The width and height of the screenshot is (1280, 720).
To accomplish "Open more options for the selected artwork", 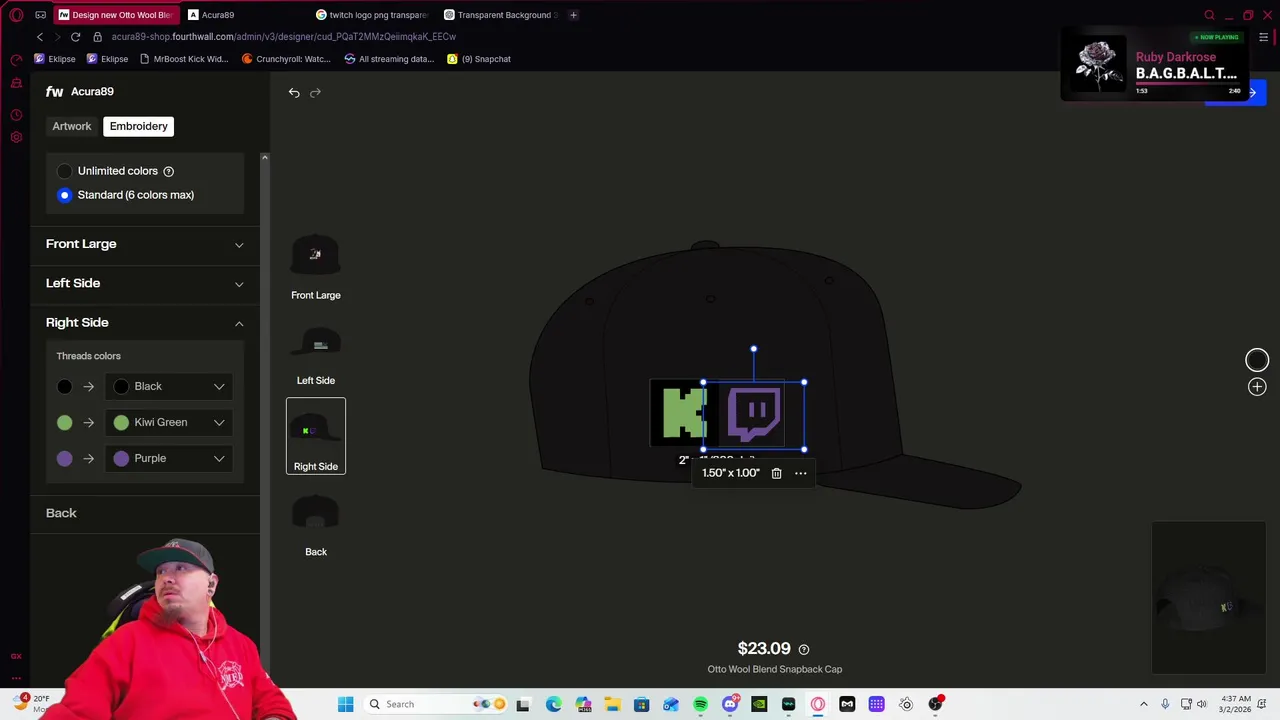I will (x=800, y=473).
